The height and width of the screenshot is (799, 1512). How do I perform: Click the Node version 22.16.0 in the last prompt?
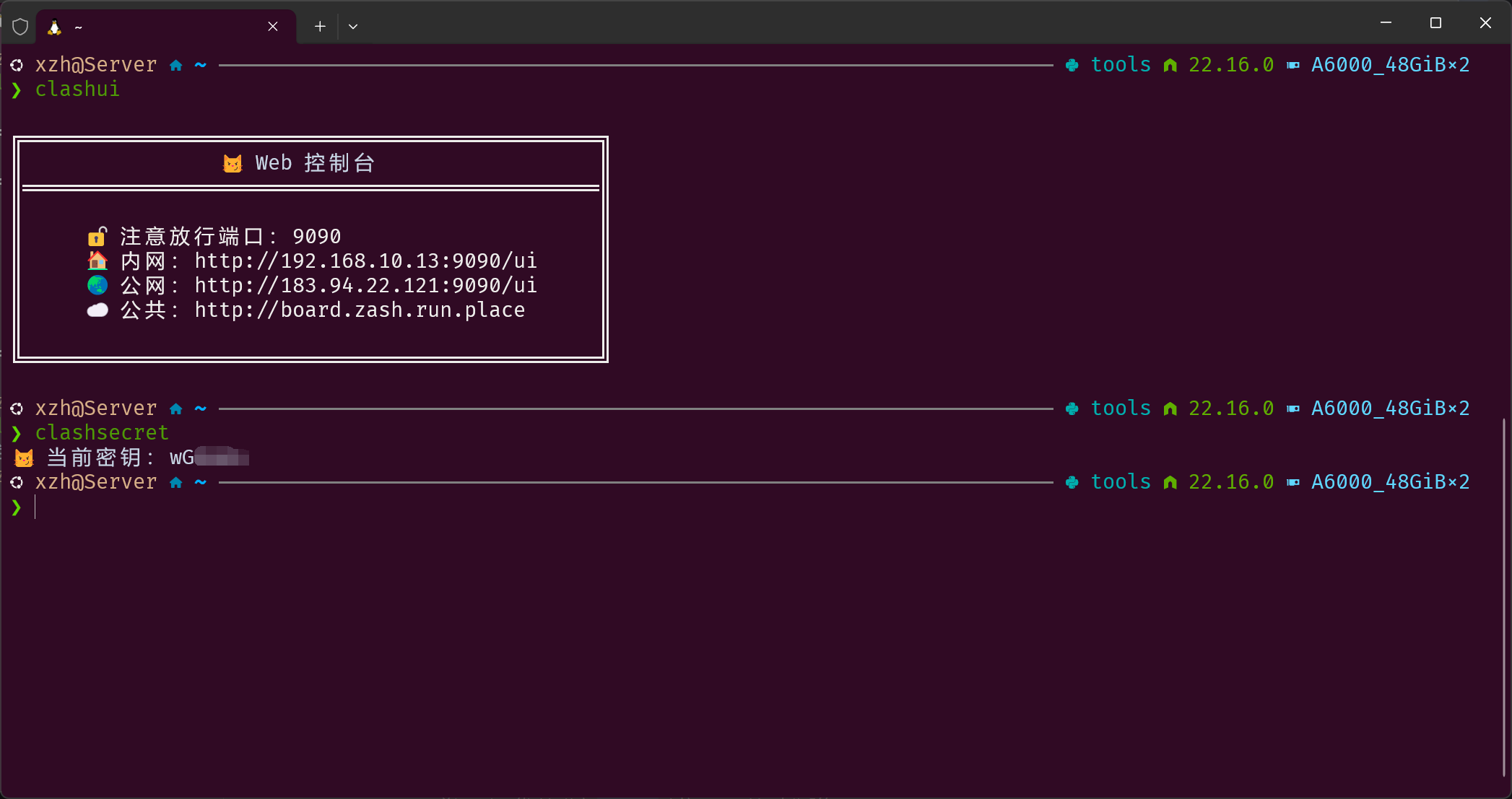pos(1231,481)
